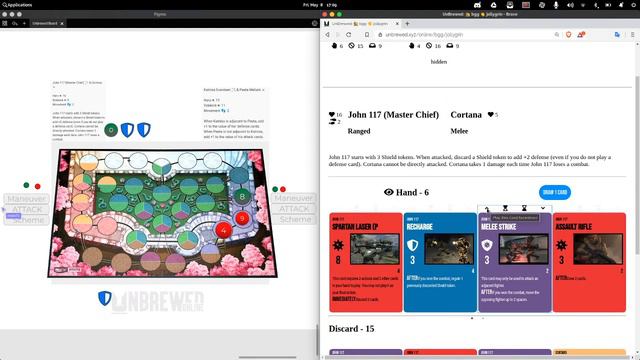Click Cortana's heart health icon
The width and height of the screenshot is (640, 360).
pos(490,115)
